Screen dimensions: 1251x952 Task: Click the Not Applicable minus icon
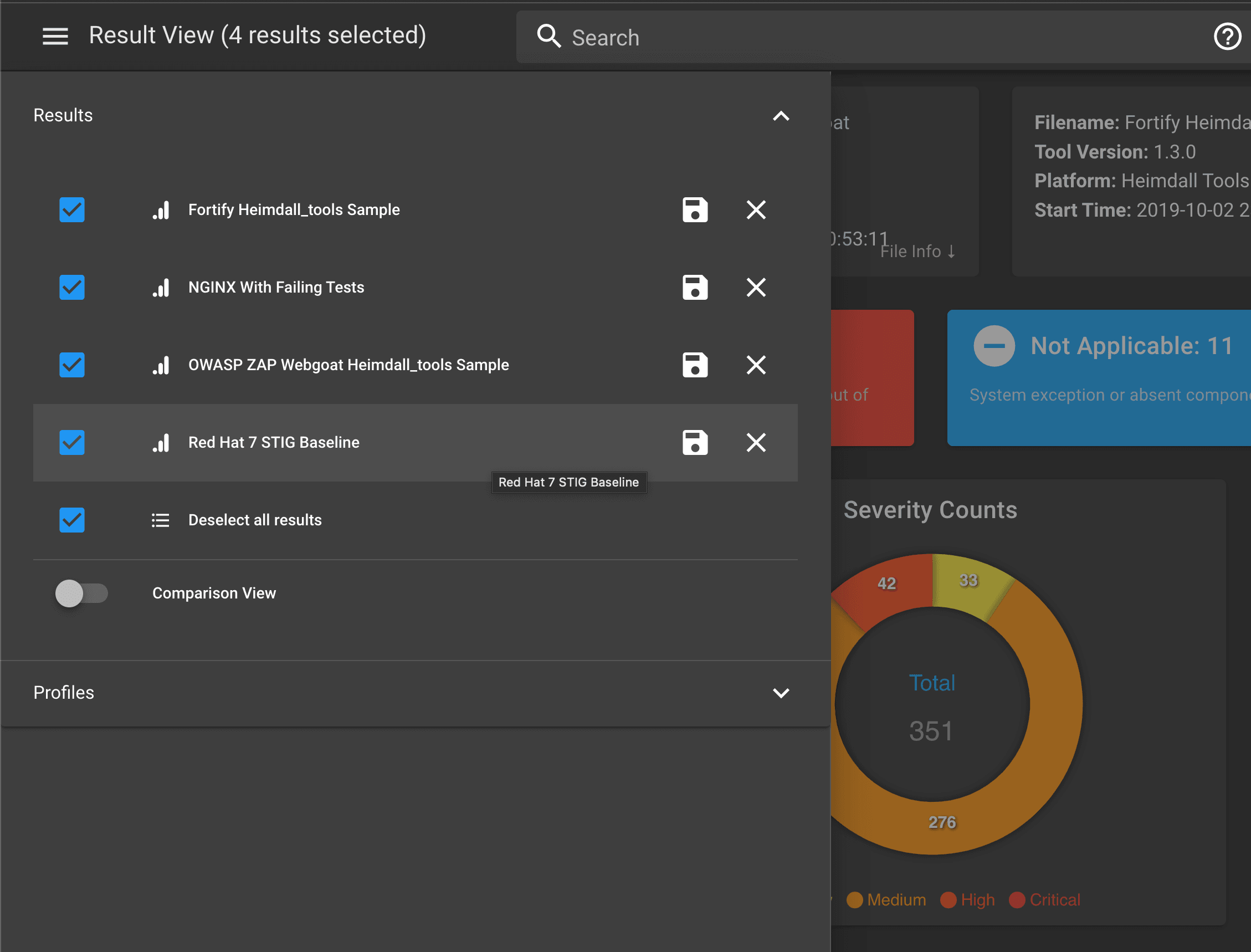pos(994,346)
